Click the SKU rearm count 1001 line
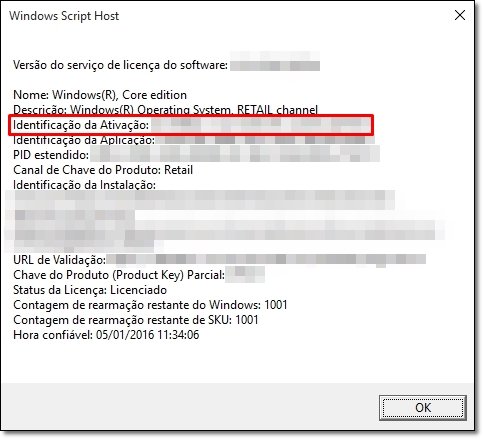 (136, 320)
